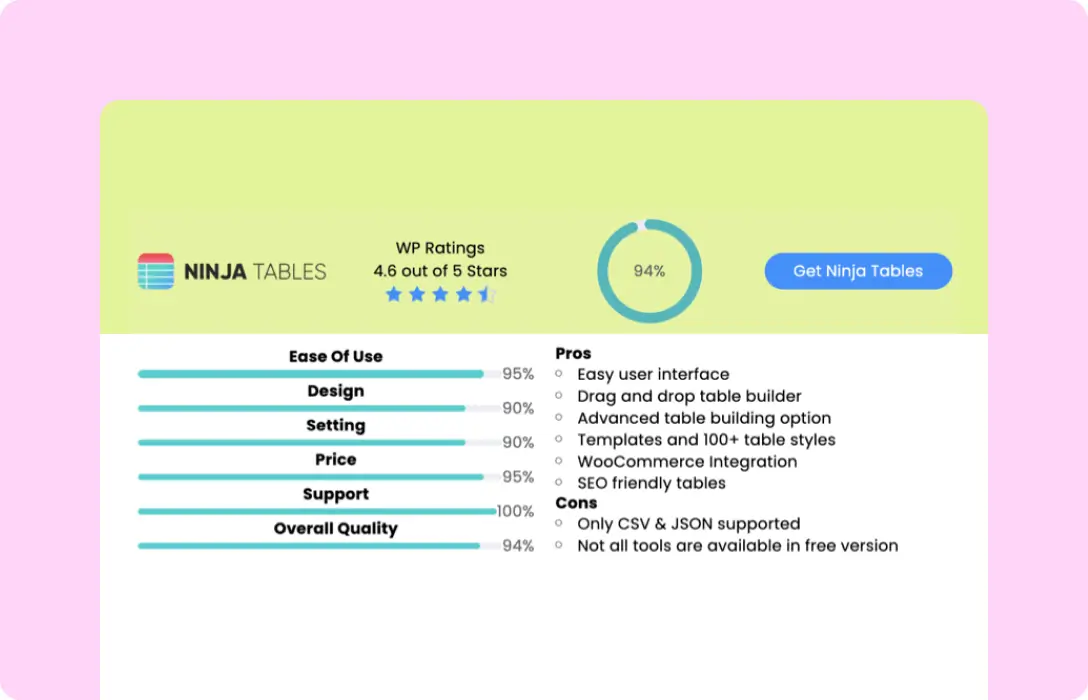Click the Pros heading
1088x700 pixels.
coord(573,353)
